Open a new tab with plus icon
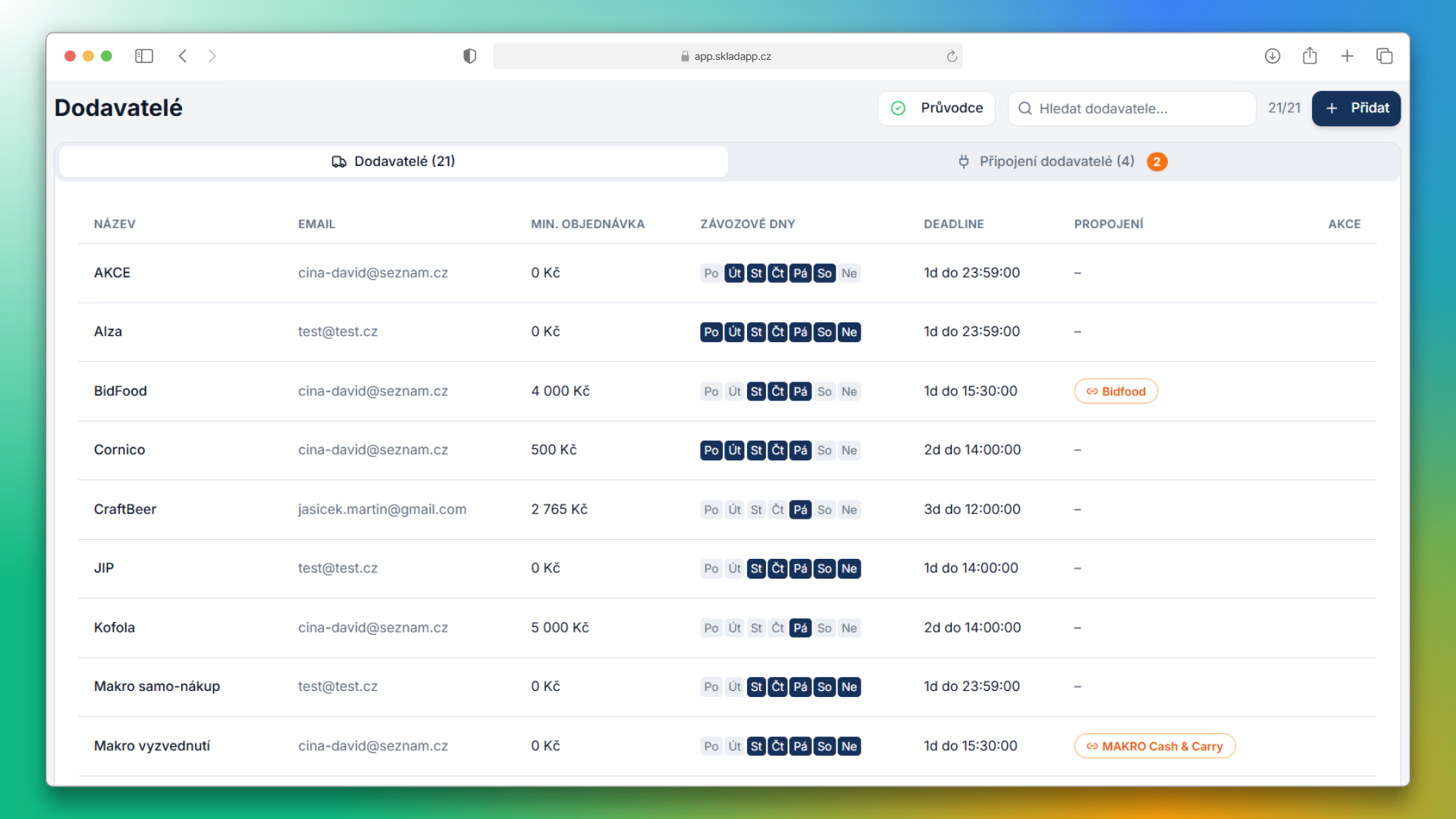Image resolution: width=1456 pixels, height=819 pixels. (1347, 56)
